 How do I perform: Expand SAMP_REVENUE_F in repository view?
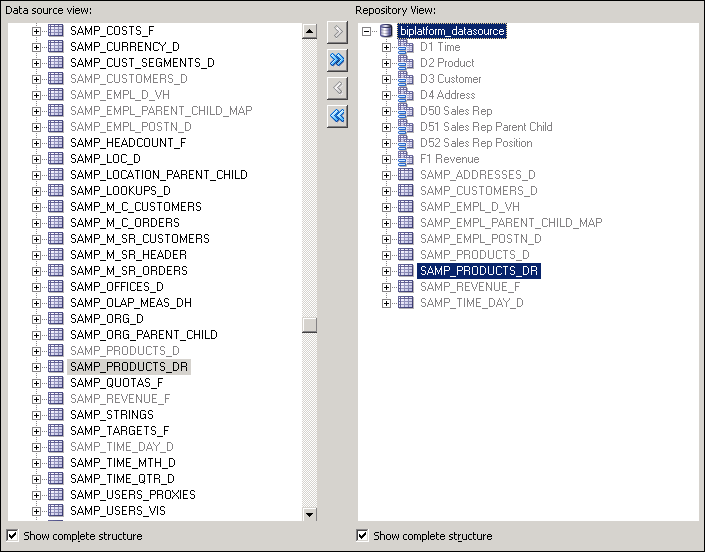(x=386, y=287)
